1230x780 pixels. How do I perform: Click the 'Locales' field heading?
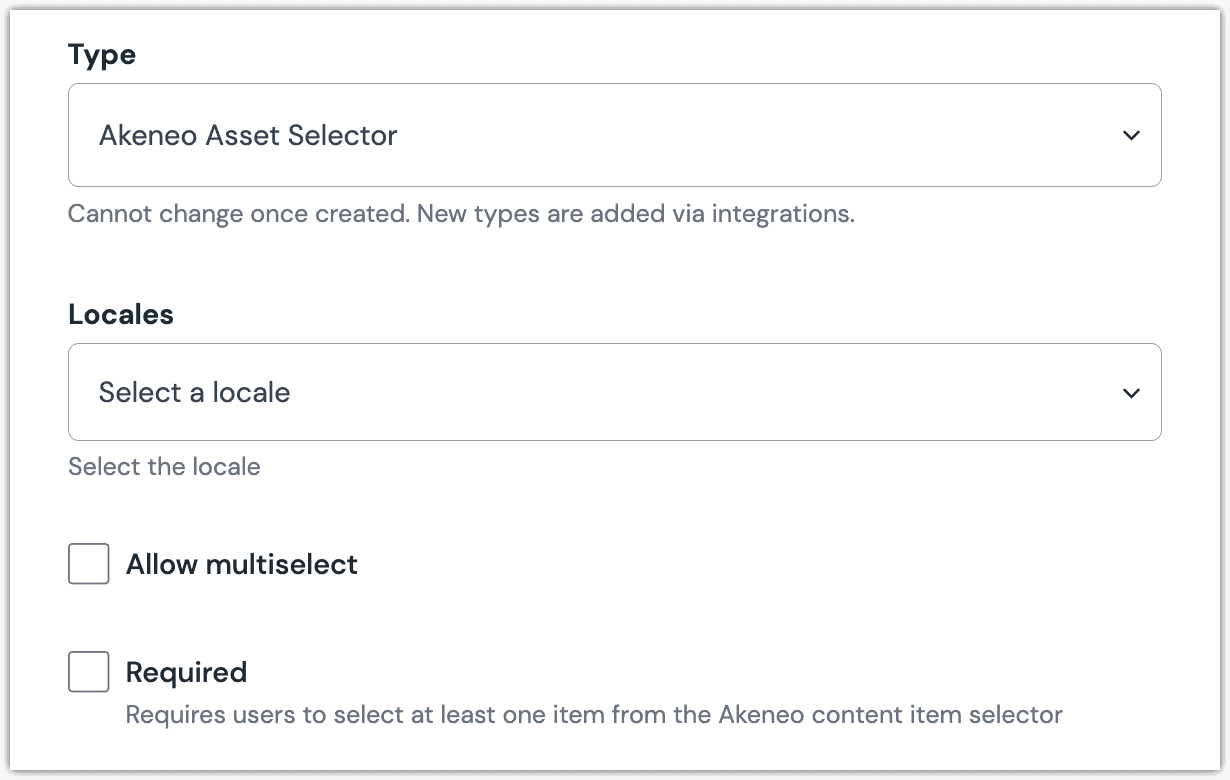pyautogui.click(x=121, y=314)
